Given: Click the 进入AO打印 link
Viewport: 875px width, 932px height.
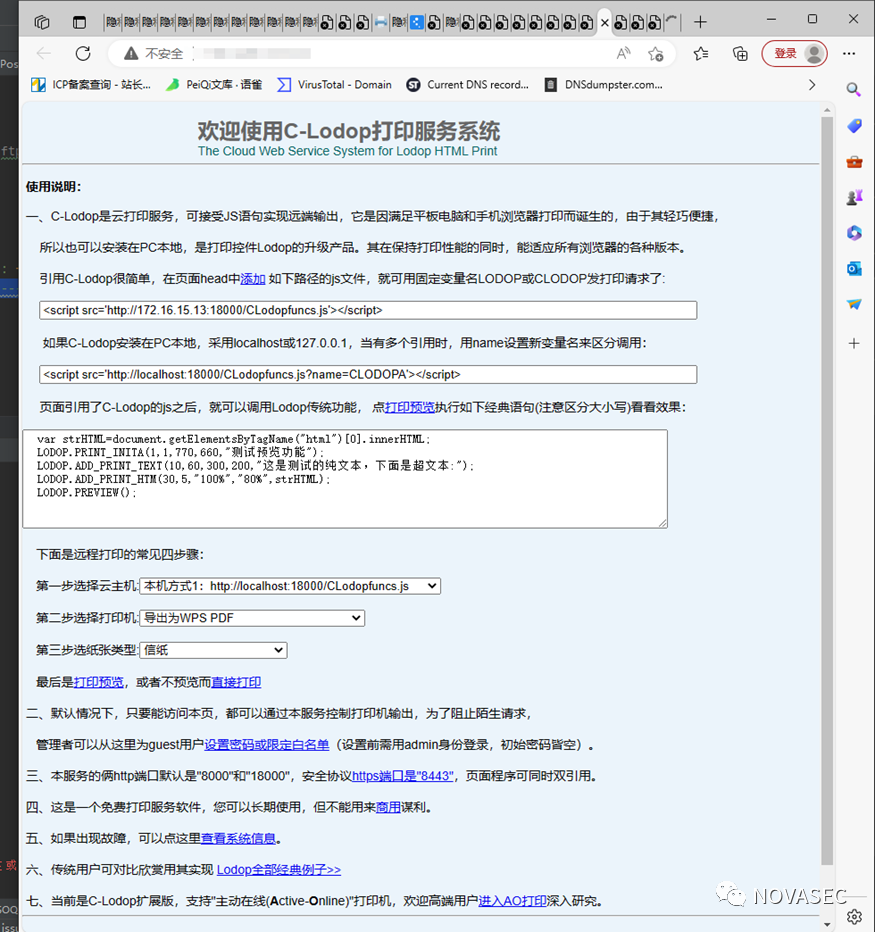Looking at the screenshot, I should [x=512, y=901].
